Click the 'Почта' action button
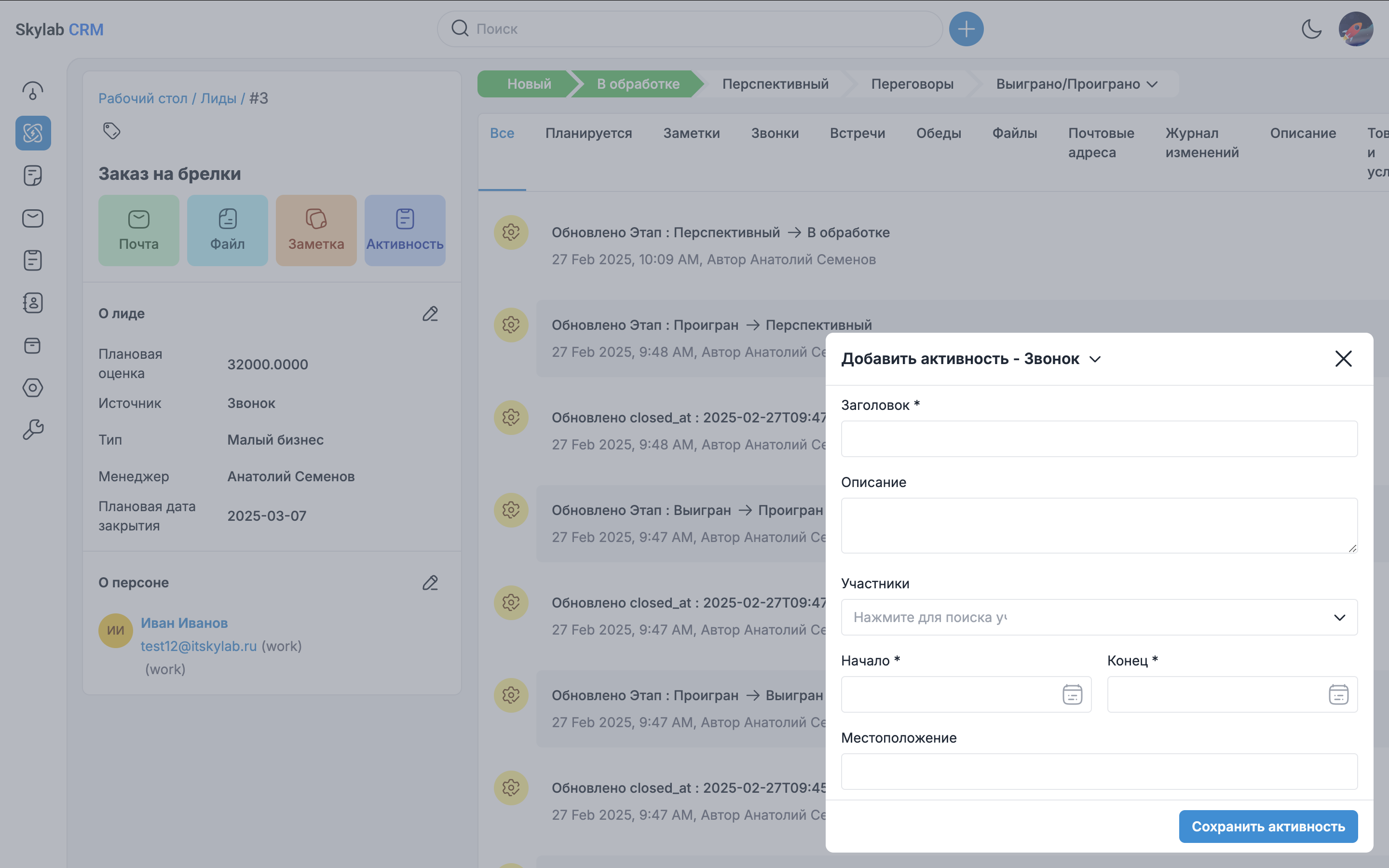1389x868 pixels. (x=138, y=230)
